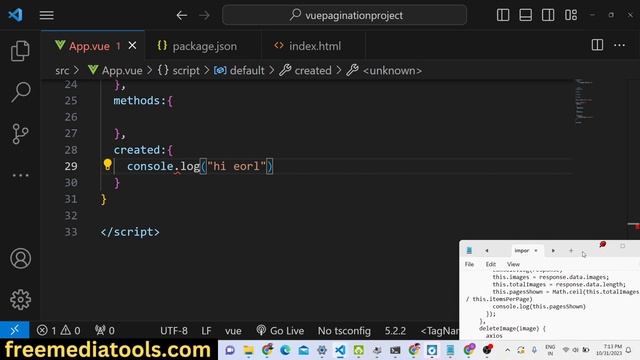This screenshot has height=360, width=640.
Task: Open the Mail app from the taskbar
Action: (304, 350)
